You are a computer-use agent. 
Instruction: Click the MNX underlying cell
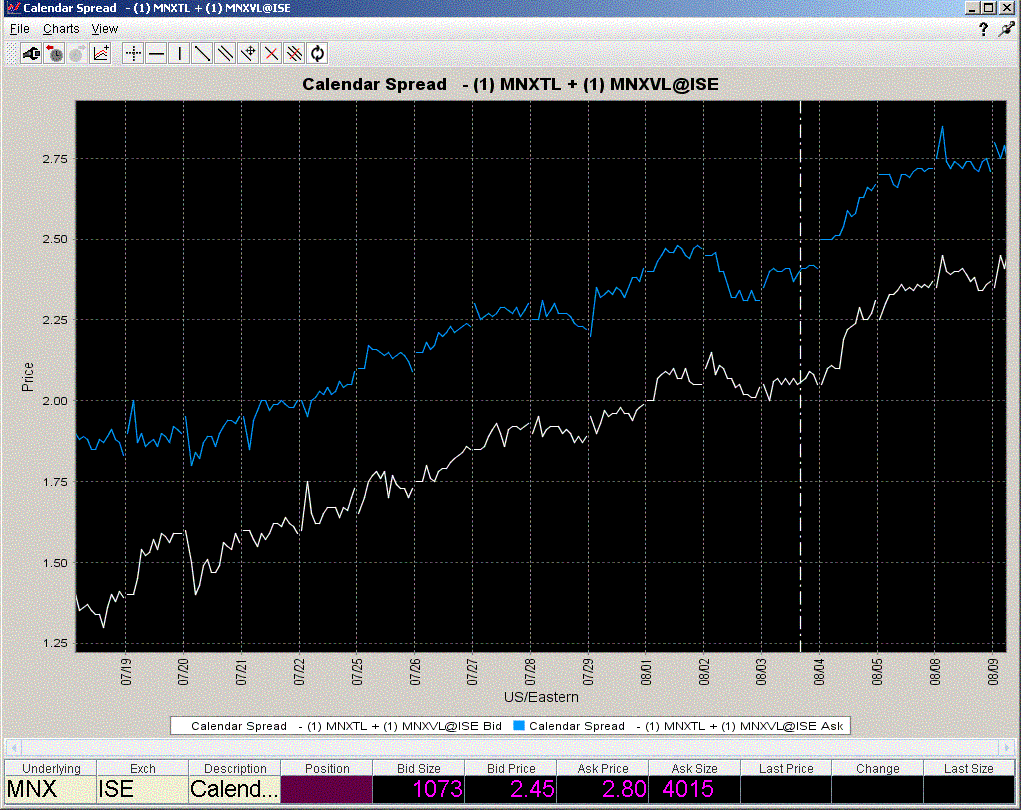coord(51,790)
